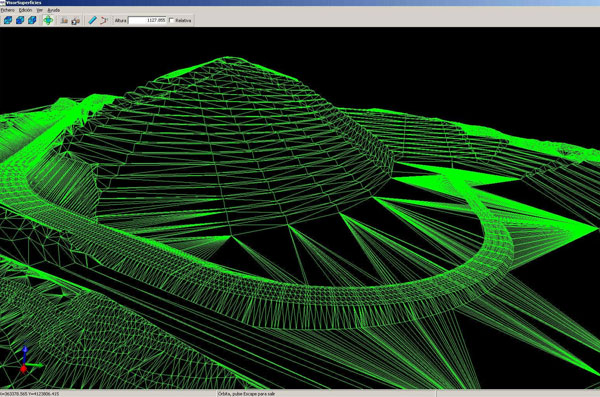Click the second blue cube view icon
This screenshot has width=600, height=397.
[x=20, y=20]
